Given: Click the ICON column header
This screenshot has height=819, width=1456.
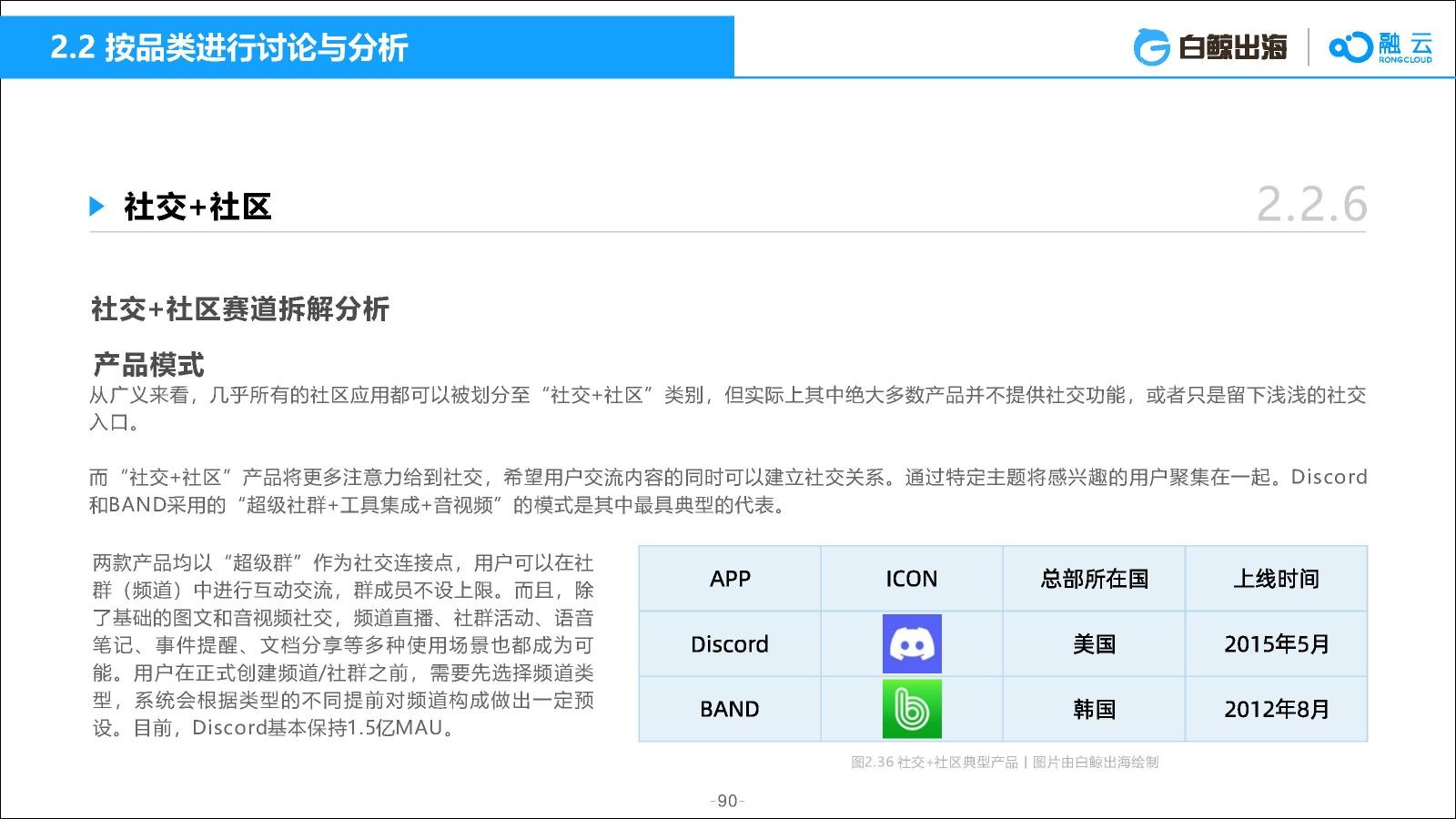Looking at the screenshot, I should [912, 579].
